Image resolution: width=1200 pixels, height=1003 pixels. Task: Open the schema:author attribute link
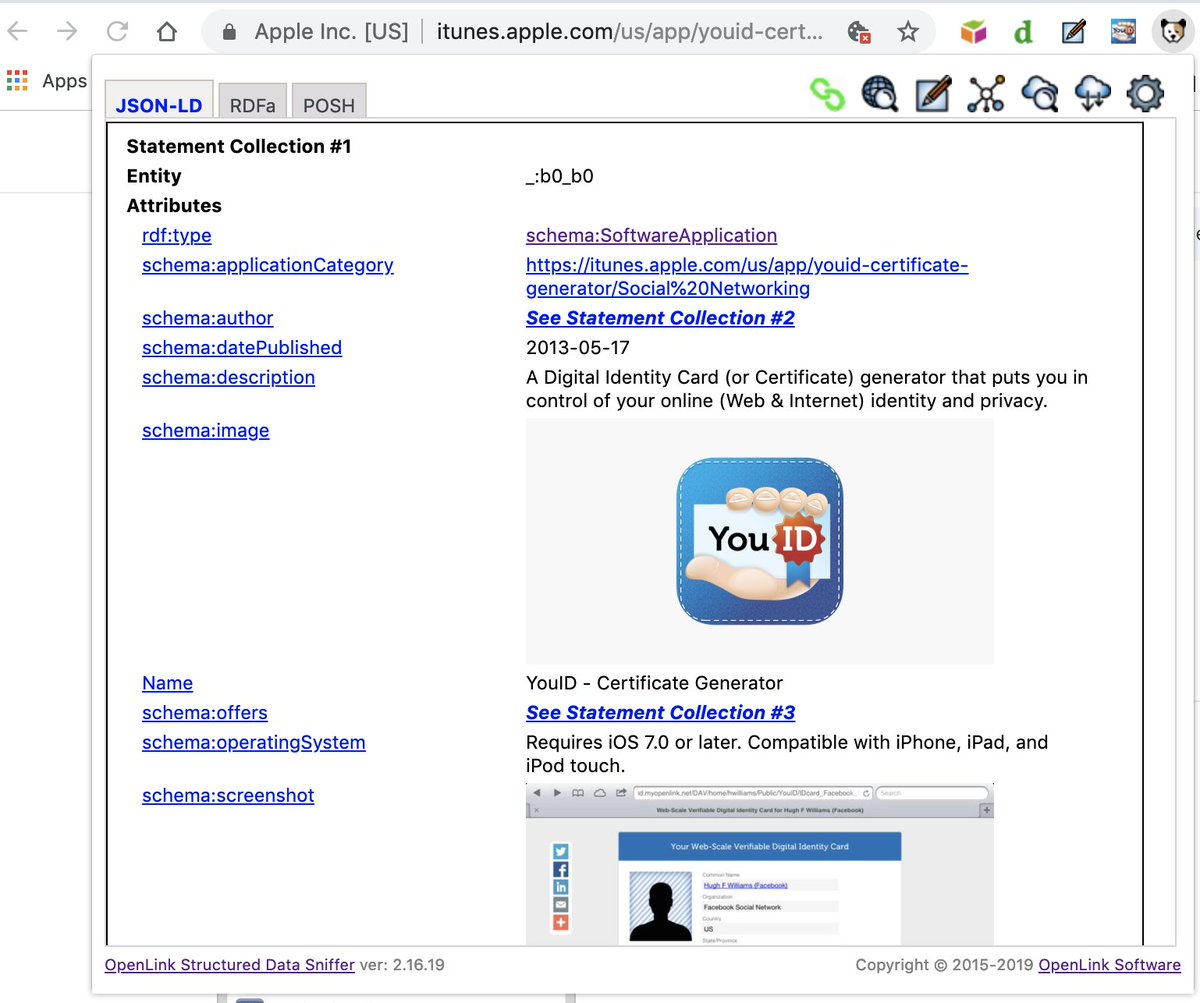pyautogui.click(x=207, y=318)
